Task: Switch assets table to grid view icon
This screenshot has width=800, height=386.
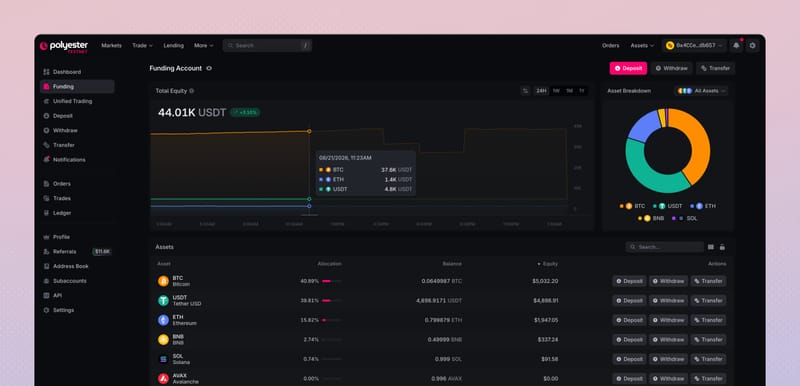Action: 711,247
